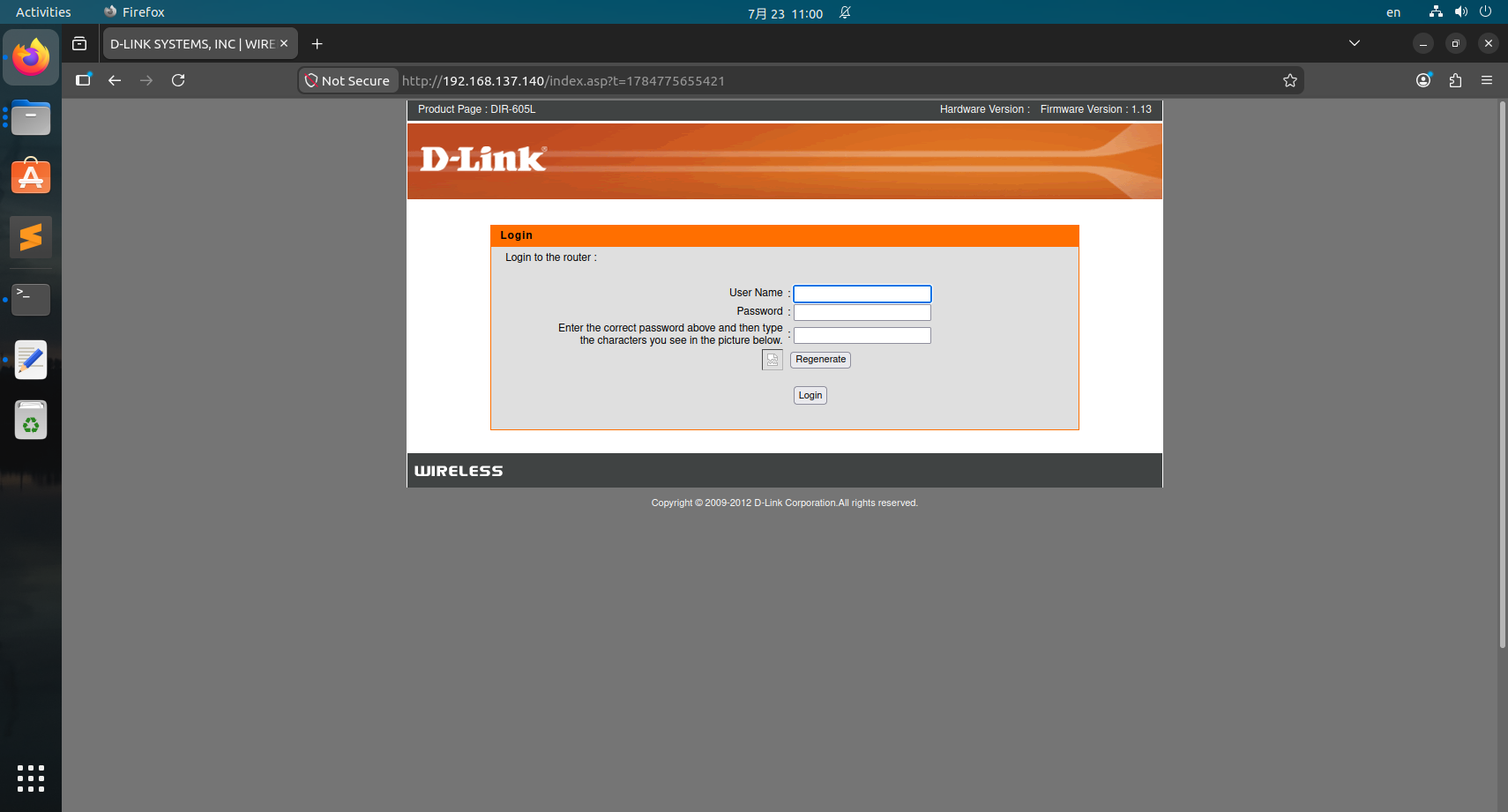This screenshot has width=1508, height=812.
Task: Open the power menu indicator
Action: [x=1486, y=12]
